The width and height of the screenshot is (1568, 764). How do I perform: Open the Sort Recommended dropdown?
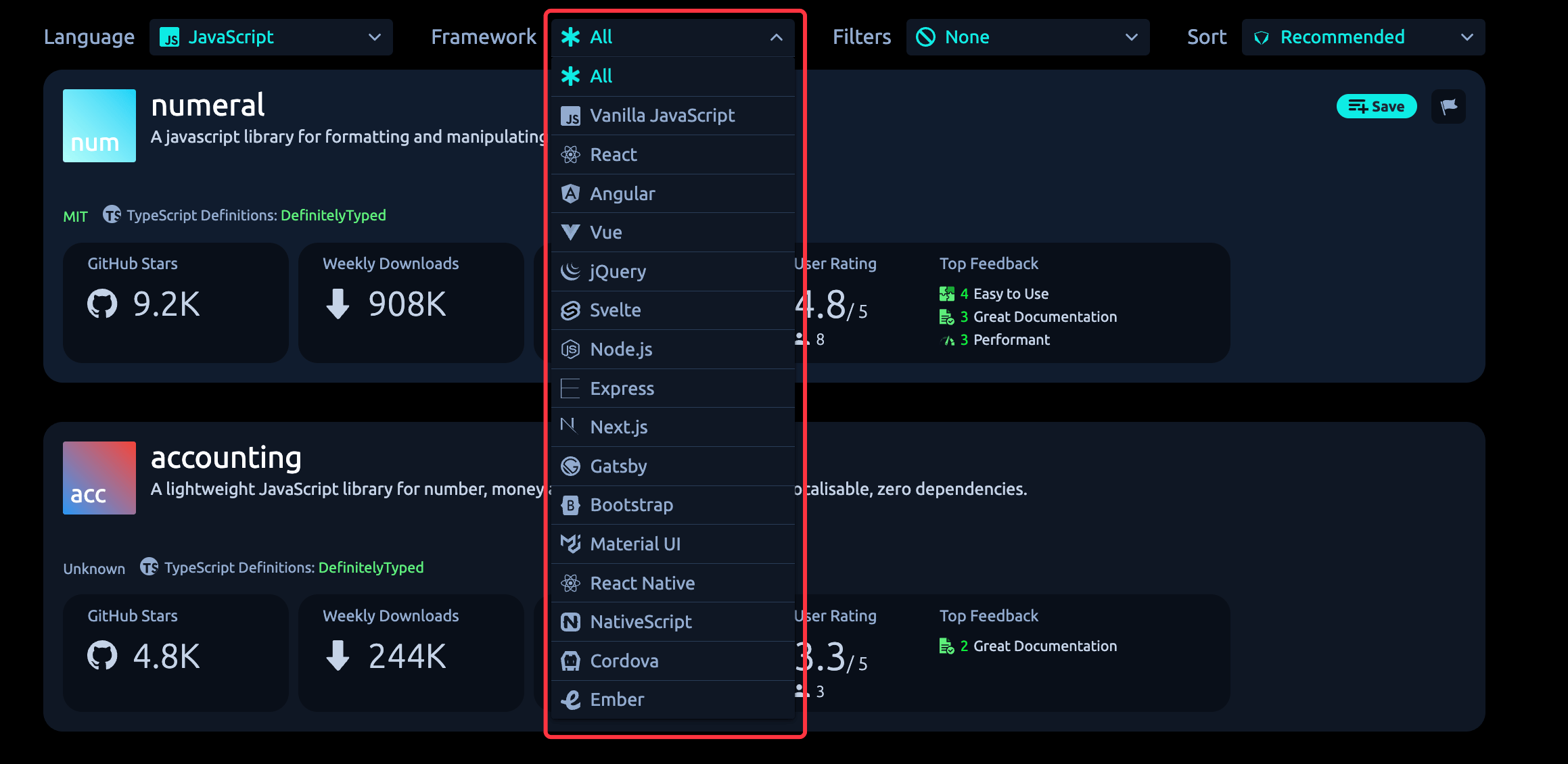(x=1362, y=37)
